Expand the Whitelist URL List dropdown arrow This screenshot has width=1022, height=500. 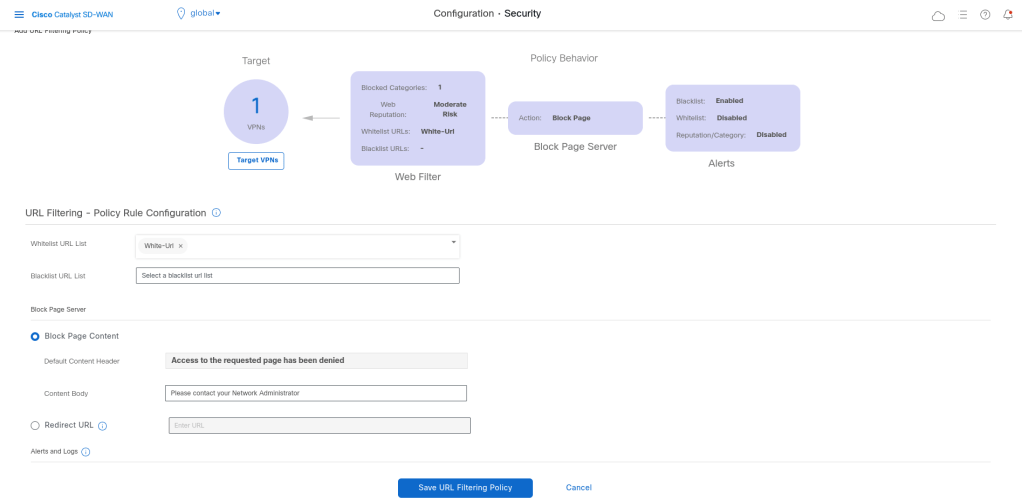tap(453, 242)
